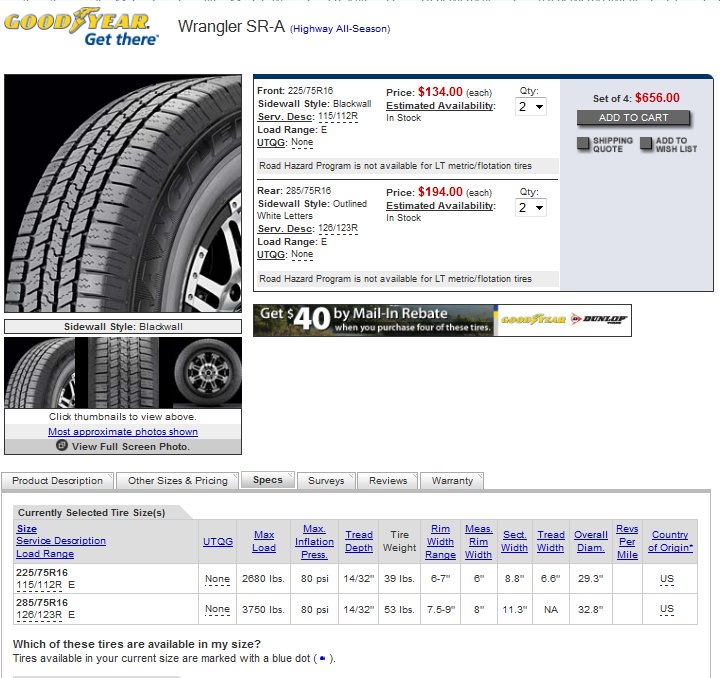This screenshot has width=720, height=678.
Task: Click Service Description header link
Action: tap(61, 541)
